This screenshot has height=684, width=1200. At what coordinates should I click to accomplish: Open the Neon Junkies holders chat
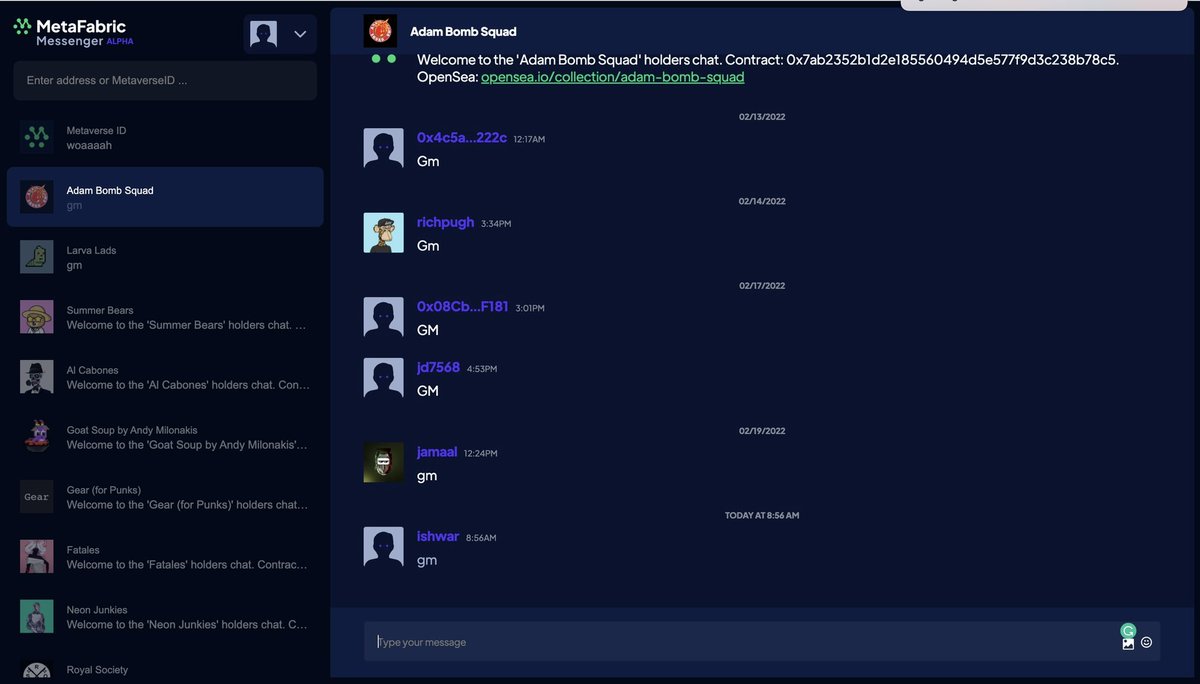pyautogui.click(x=165, y=617)
